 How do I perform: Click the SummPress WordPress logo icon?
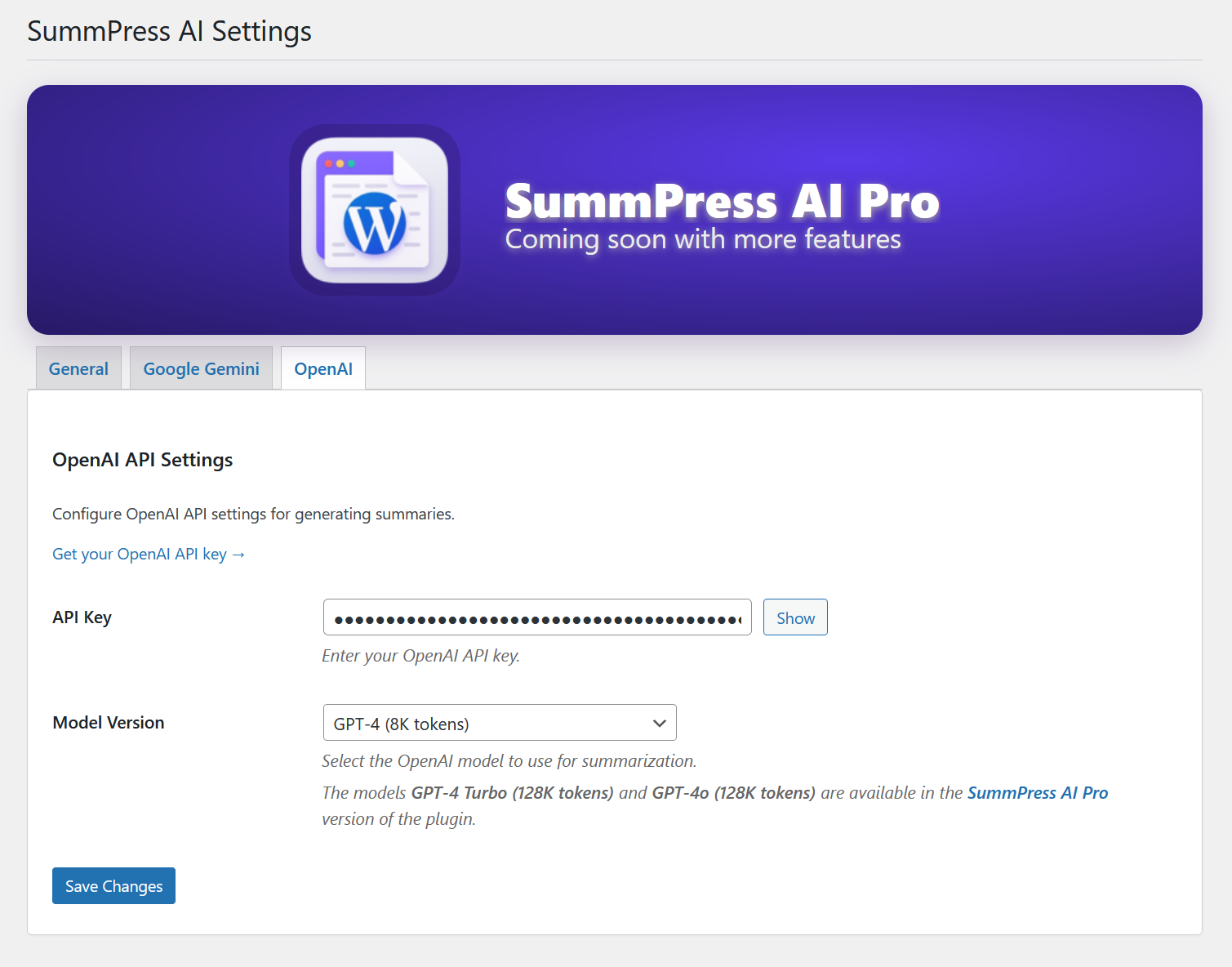pyautogui.click(x=375, y=210)
